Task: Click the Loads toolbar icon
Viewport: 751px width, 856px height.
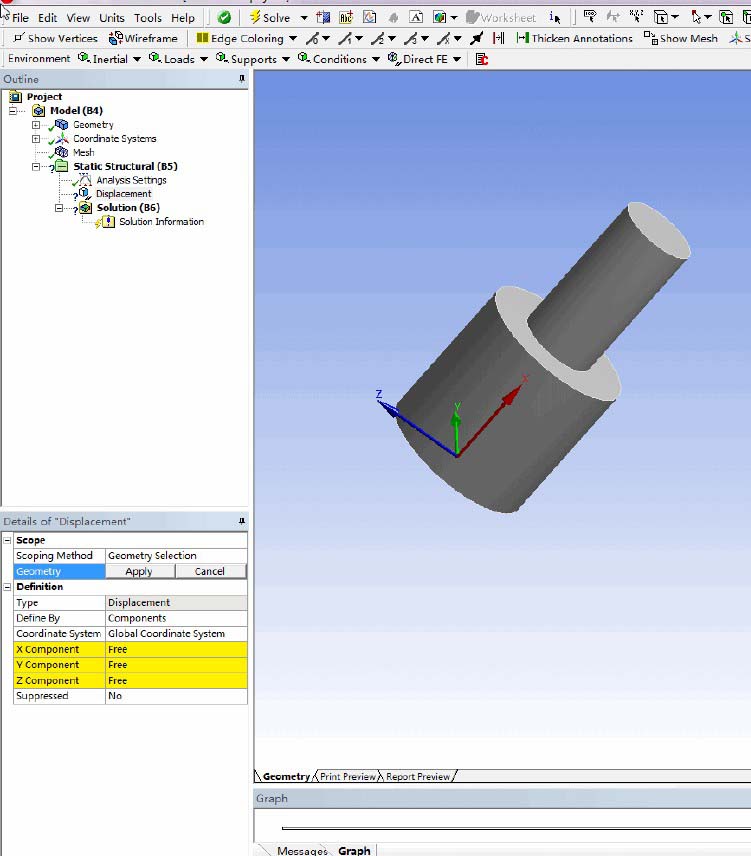Action: click(x=155, y=58)
